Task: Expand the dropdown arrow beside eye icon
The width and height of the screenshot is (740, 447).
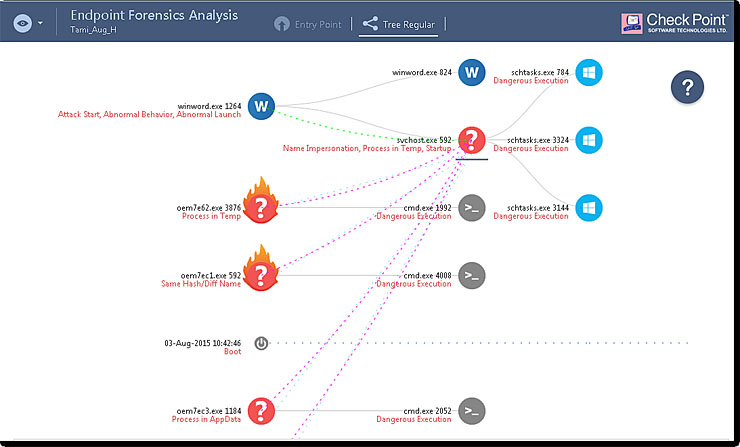Action: coord(40,23)
